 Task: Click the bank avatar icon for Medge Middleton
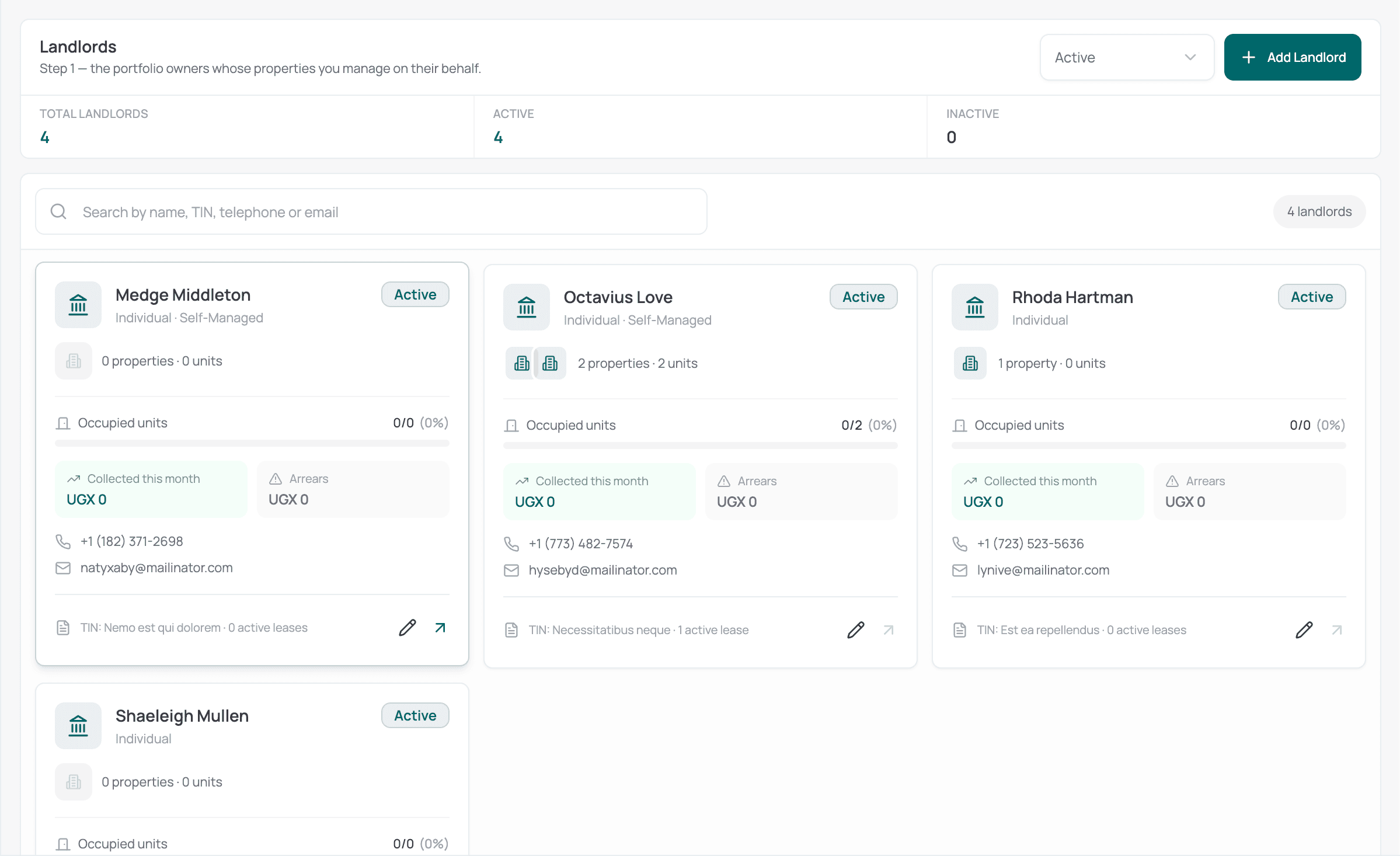tap(78, 305)
